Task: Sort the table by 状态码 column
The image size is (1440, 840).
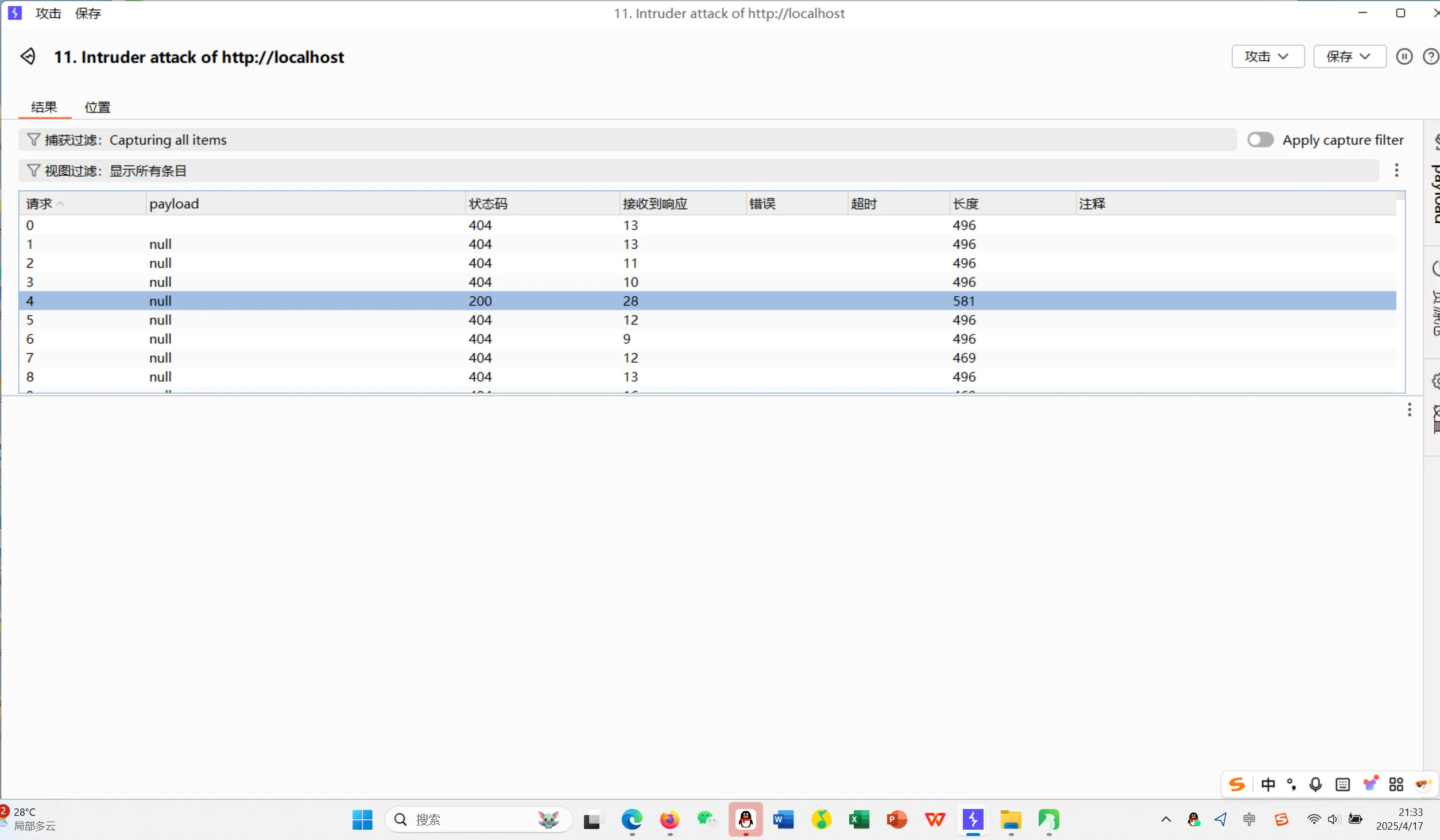Action: [x=488, y=204]
